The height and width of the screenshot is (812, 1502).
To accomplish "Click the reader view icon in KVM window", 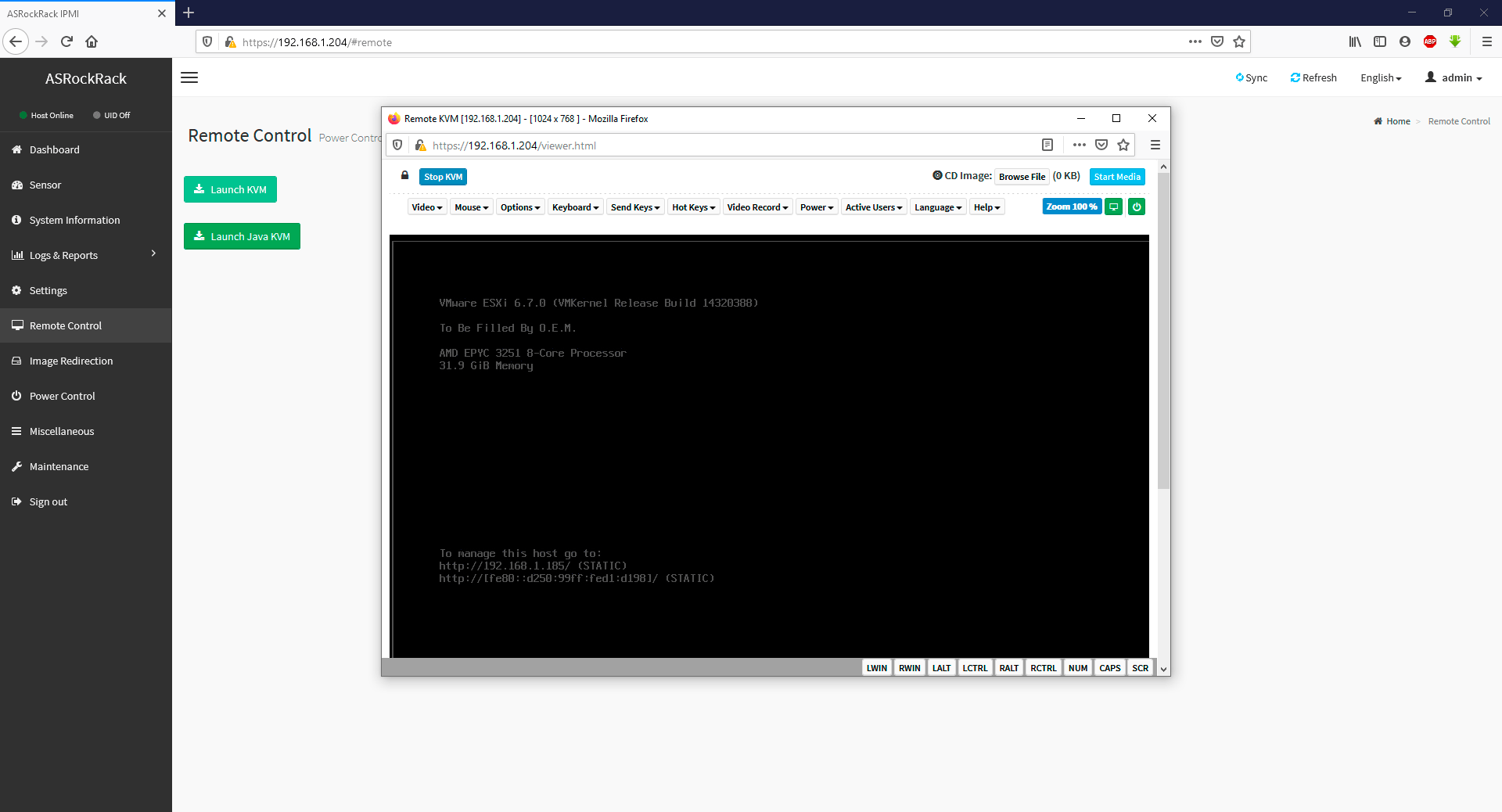I will (1047, 145).
